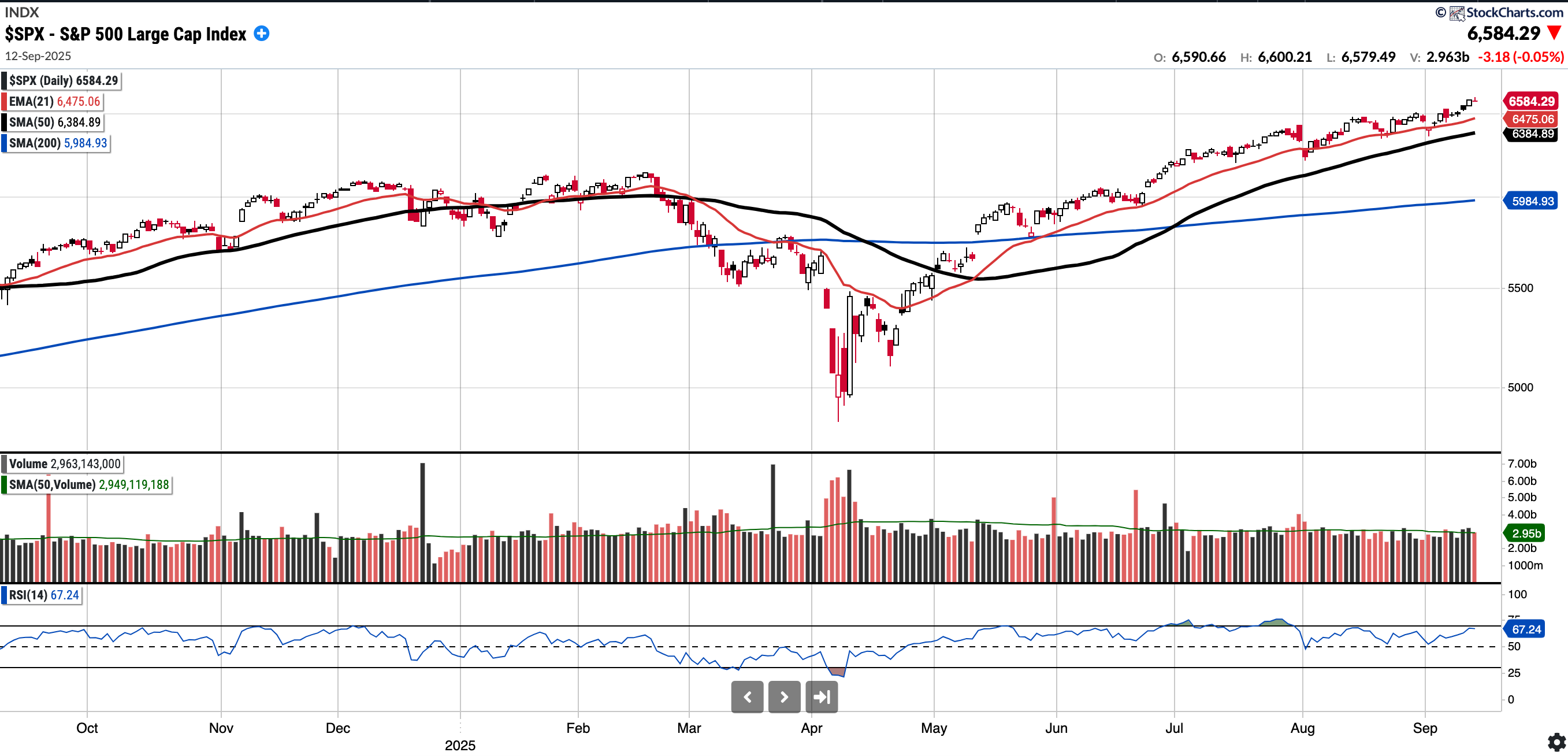Click the previous period left arrow button

tap(747, 696)
